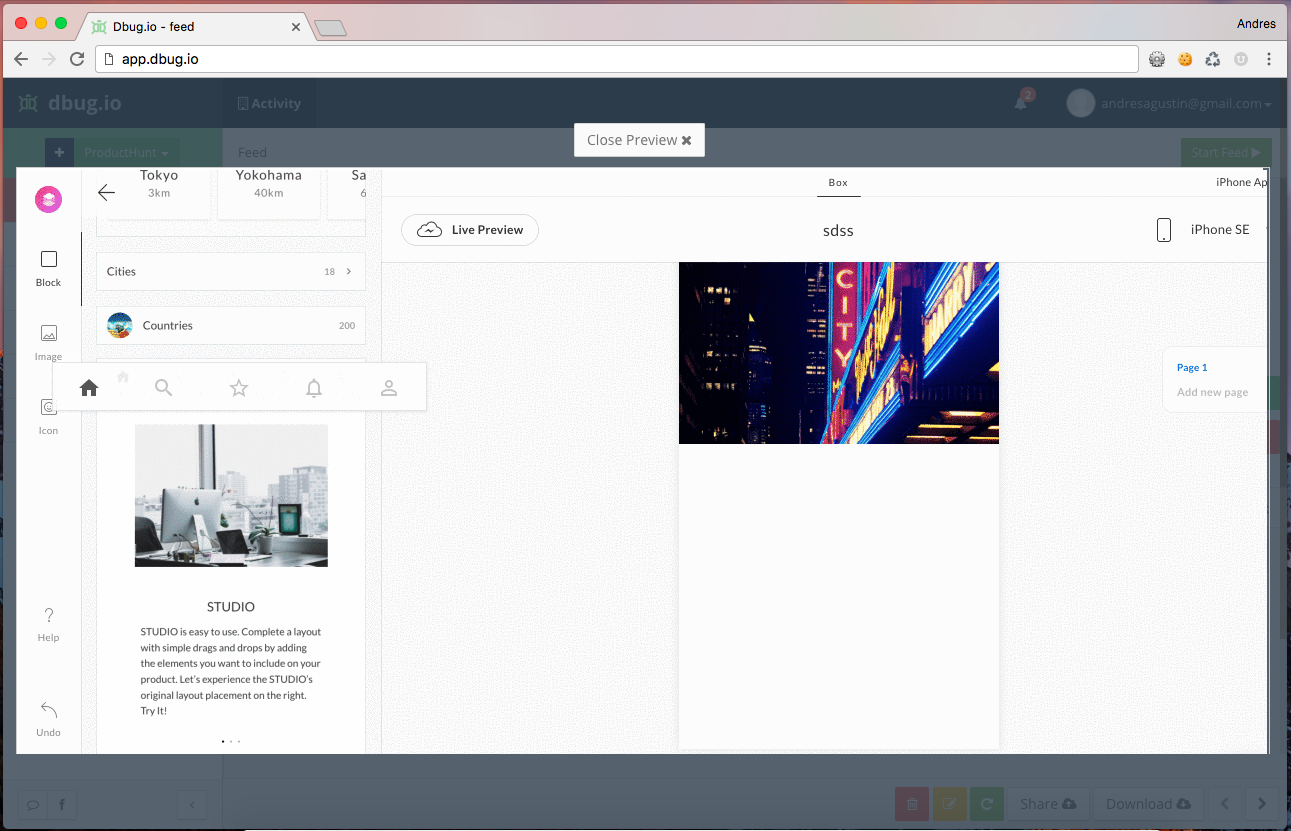Expand the Cities list
The image size is (1291, 831).
click(230, 271)
